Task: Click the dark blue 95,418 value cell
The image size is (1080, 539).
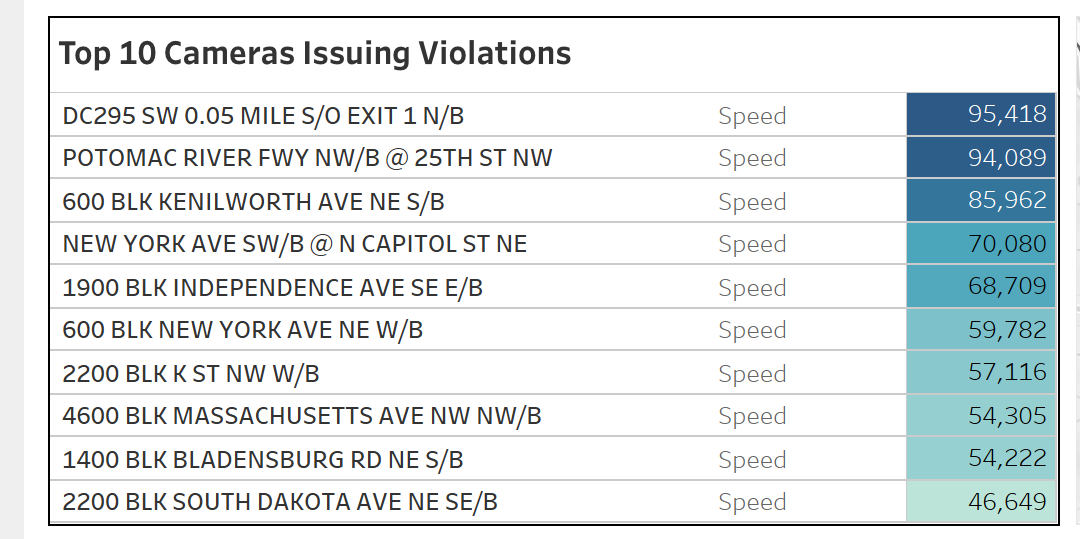Action: point(981,114)
